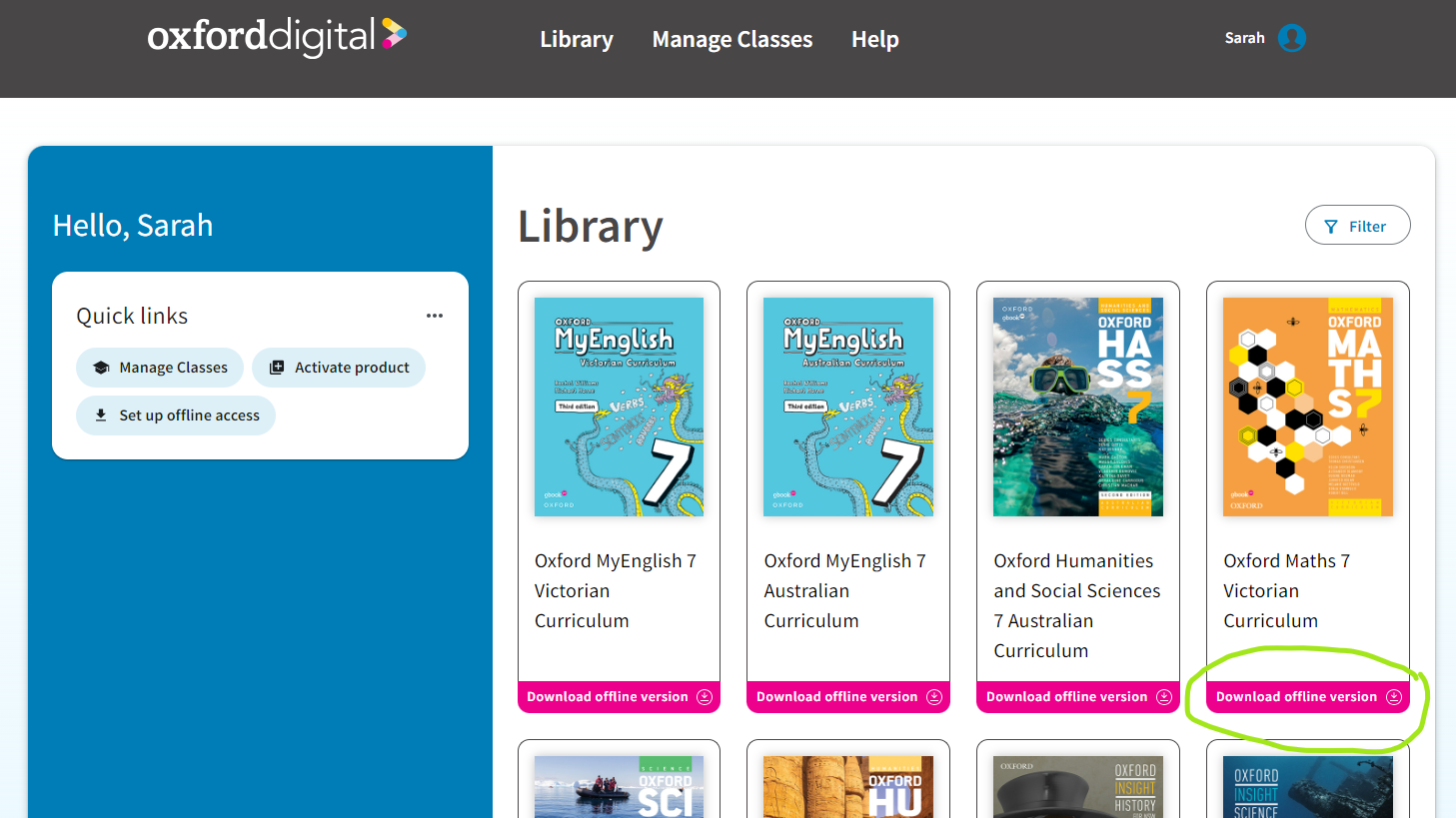Image resolution: width=1456 pixels, height=818 pixels.
Task: Open the Library Filter button
Action: pyautogui.click(x=1357, y=226)
